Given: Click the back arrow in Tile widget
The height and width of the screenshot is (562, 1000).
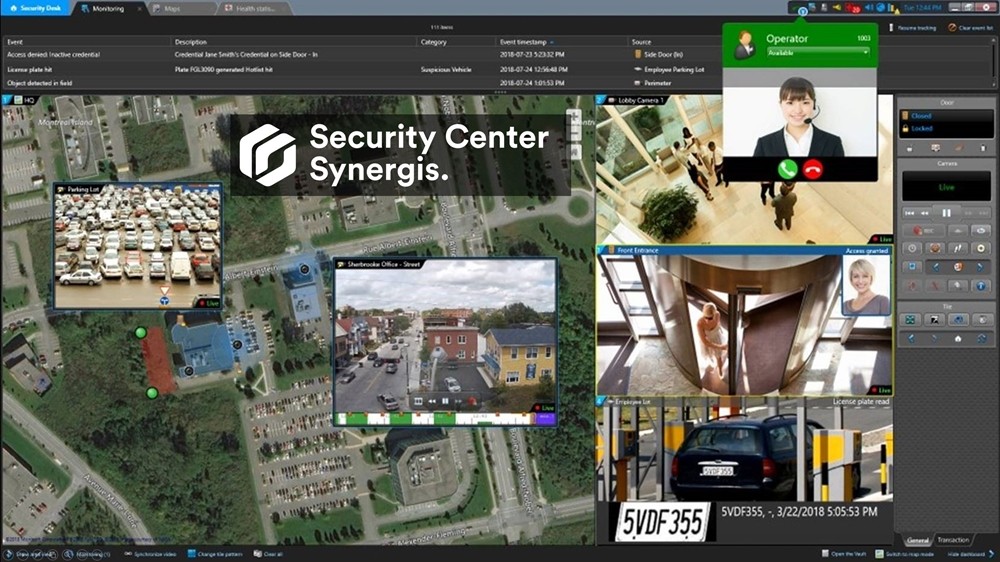Looking at the screenshot, I should 911,339.
